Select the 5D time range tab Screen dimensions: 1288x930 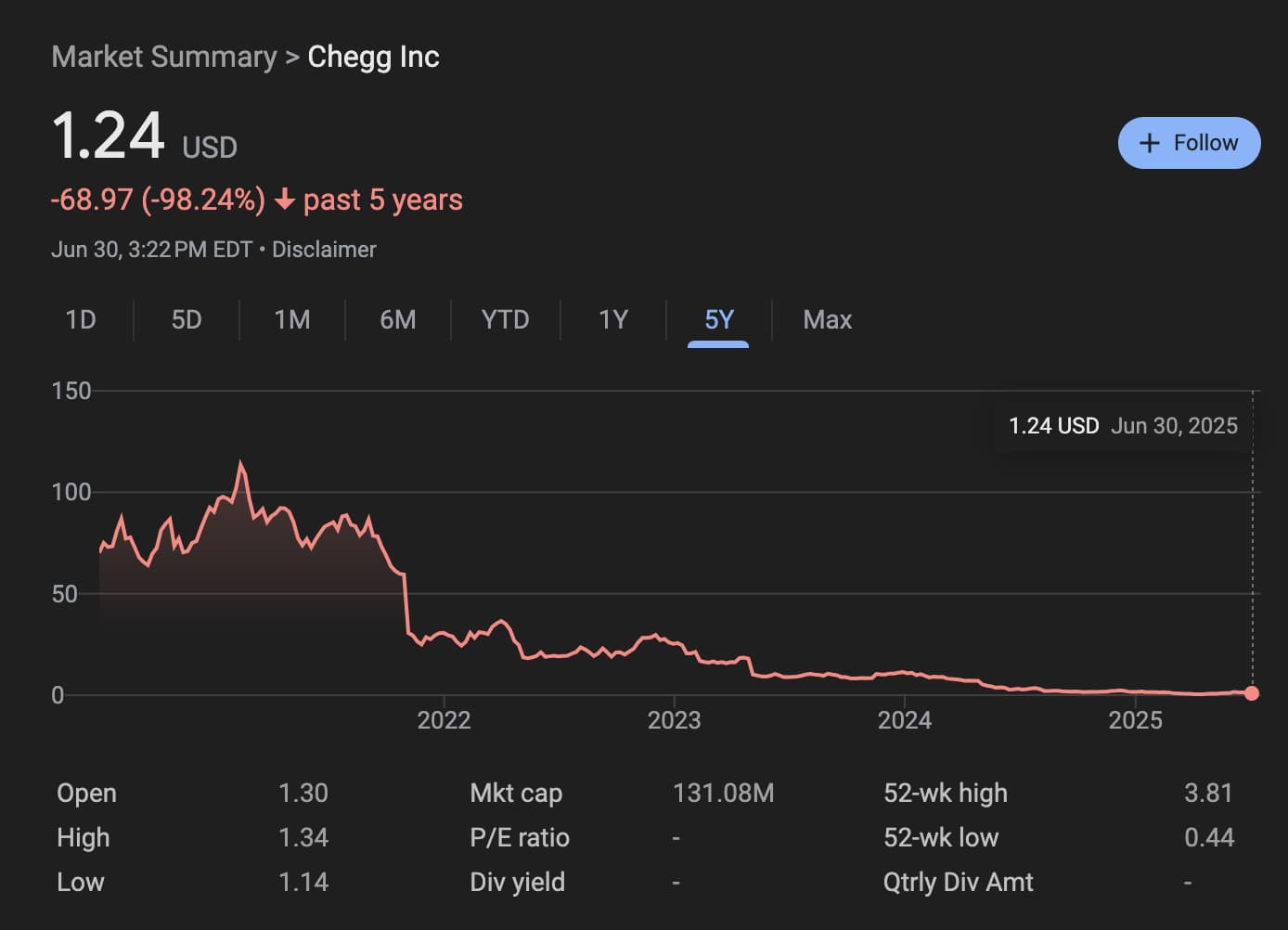(187, 320)
